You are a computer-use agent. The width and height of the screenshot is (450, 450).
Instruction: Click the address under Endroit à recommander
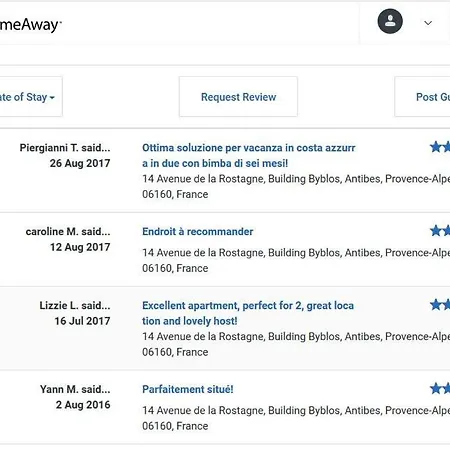click(x=296, y=260)
